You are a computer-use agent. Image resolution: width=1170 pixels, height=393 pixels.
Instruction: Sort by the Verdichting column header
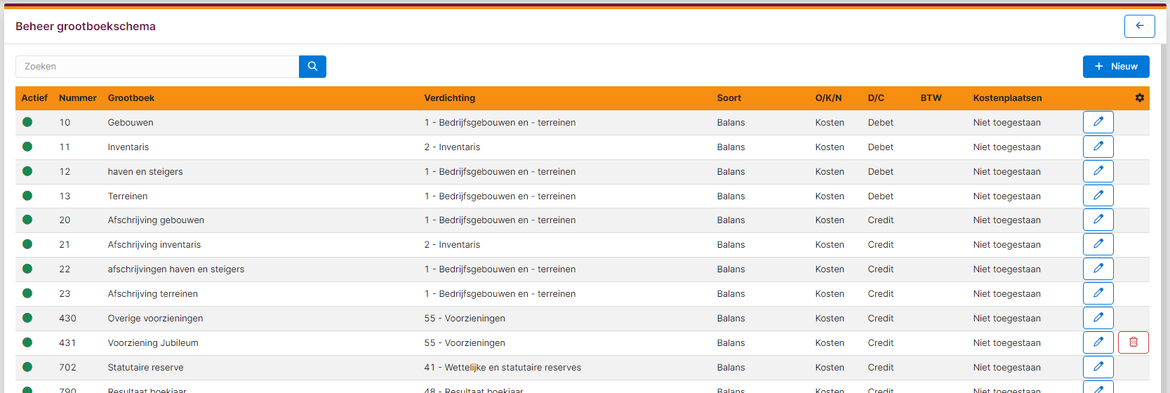pos(449,98)
